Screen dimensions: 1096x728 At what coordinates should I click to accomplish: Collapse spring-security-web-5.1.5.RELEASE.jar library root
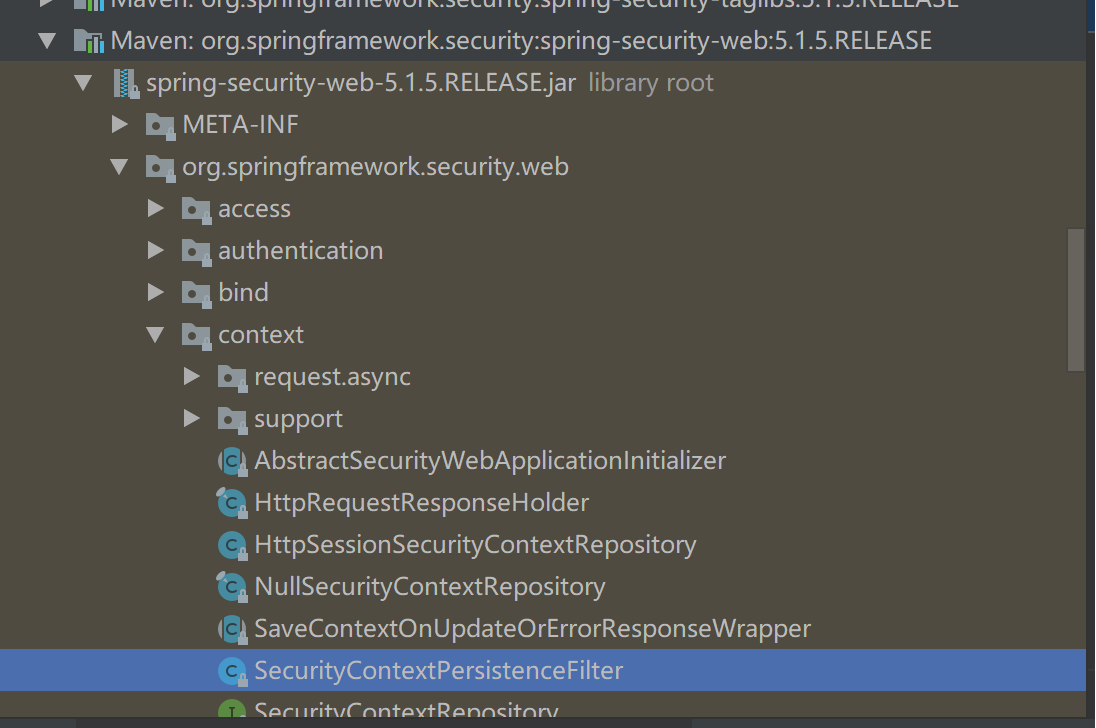pyautogui.click(x=83, y=82)
